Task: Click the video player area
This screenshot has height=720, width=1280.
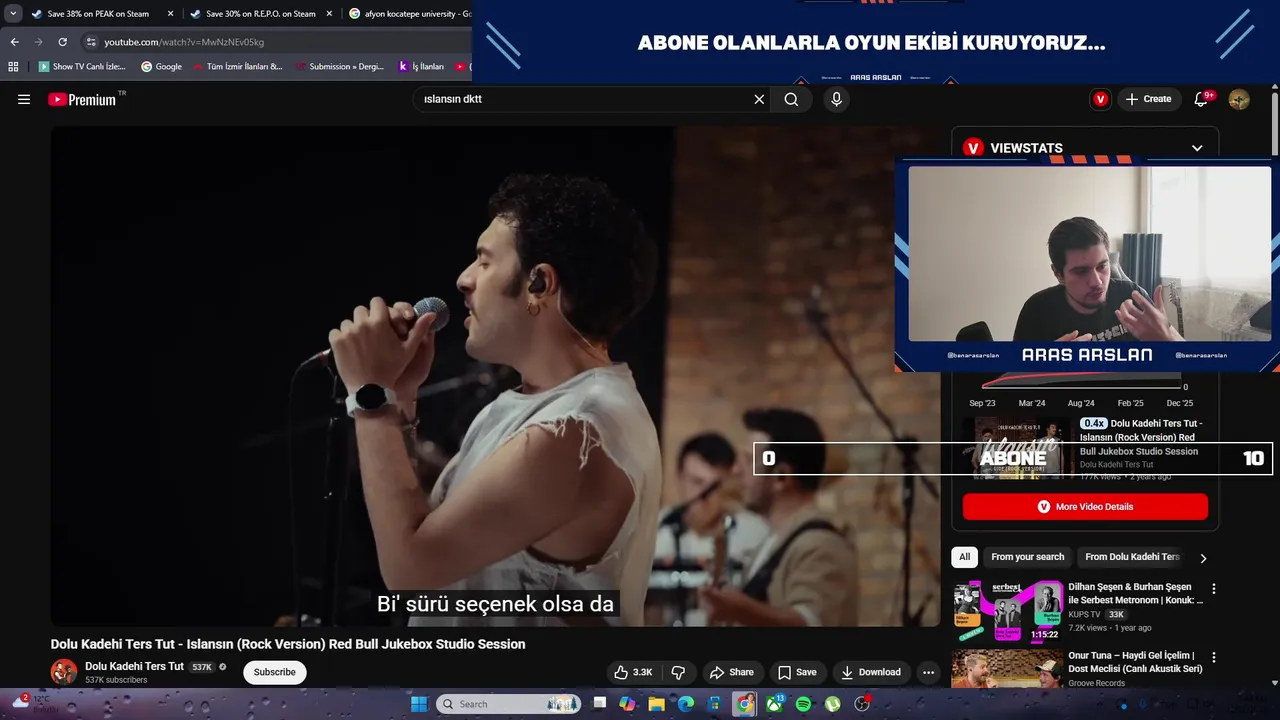Action: pos(496,377)
